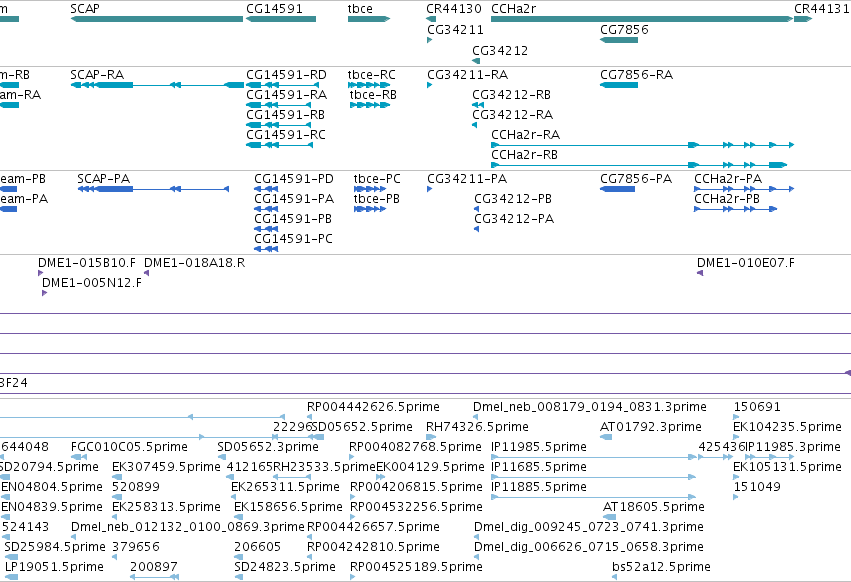This screenshot has width=851, height=582.
Task: Click EST RP004532256.5prime
Action: point(416,507)
